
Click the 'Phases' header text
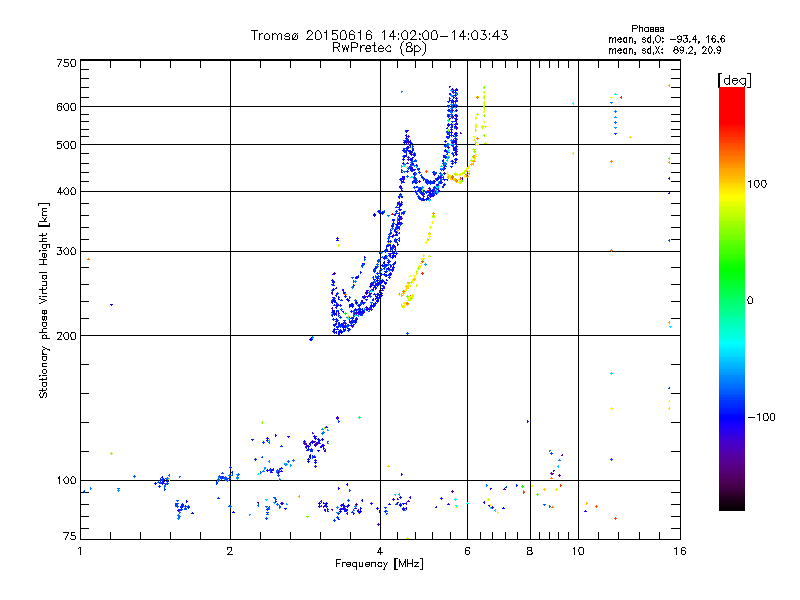point(647,29)
